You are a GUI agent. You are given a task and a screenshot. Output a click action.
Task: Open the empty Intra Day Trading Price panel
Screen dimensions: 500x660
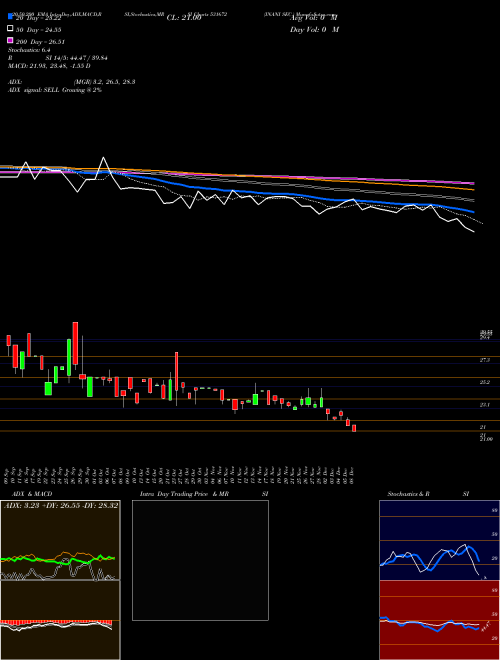(200, 560)
